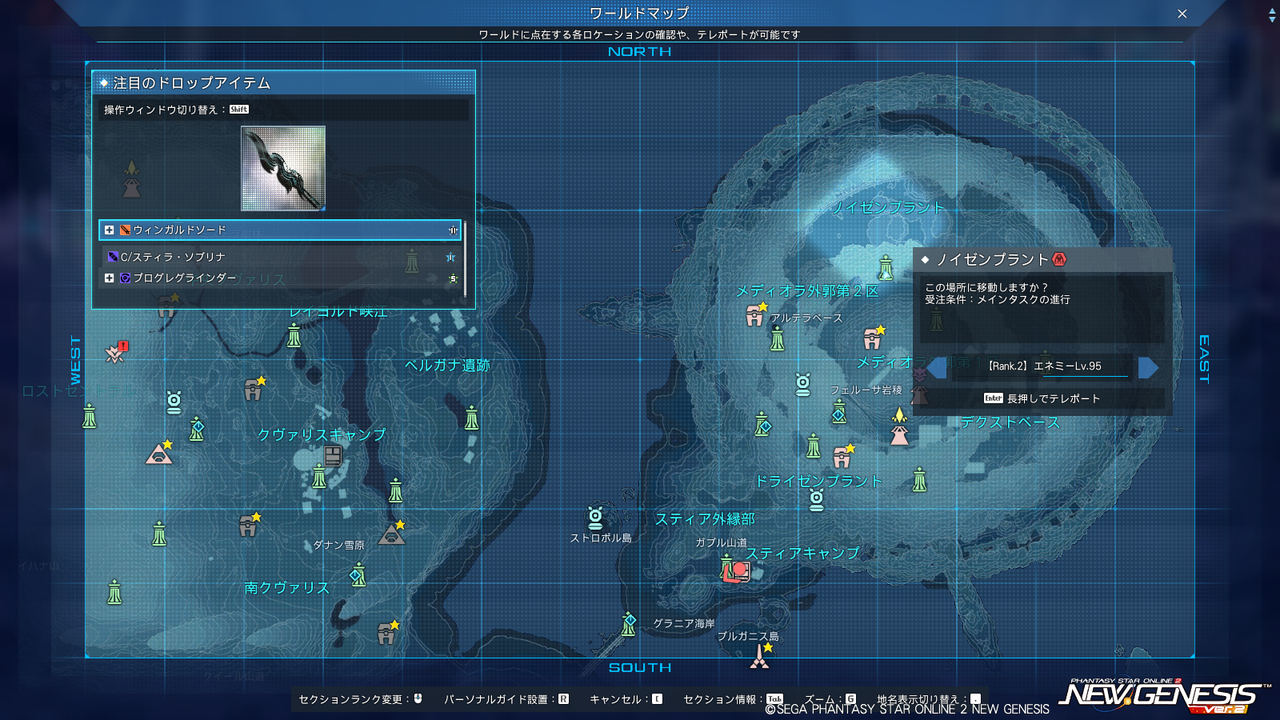The image size is (1280, 720).
Task: Click the ブログレグラインダー item name
Action: [185, 278]
